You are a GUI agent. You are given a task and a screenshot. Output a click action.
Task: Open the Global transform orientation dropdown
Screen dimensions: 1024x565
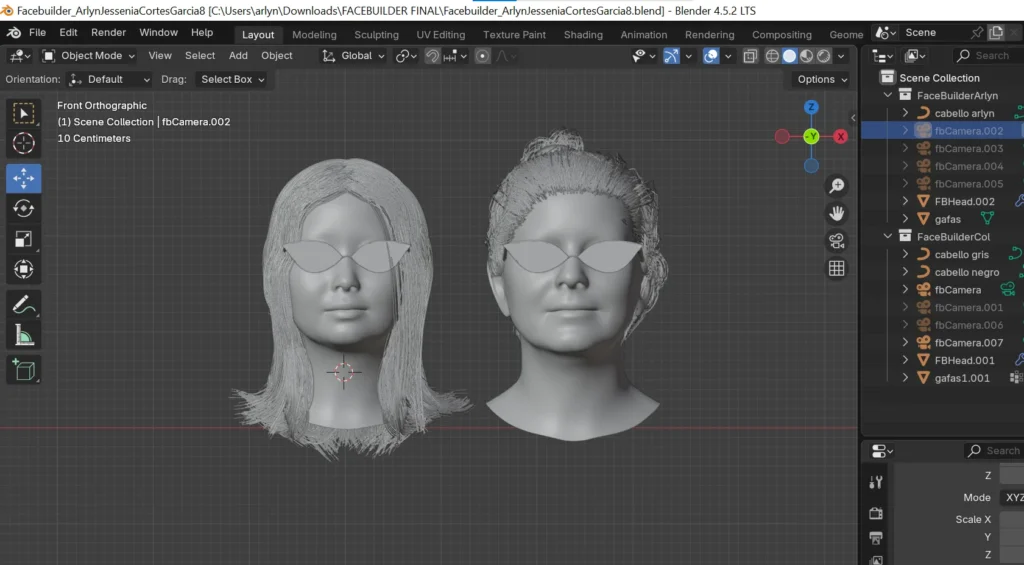355,56
